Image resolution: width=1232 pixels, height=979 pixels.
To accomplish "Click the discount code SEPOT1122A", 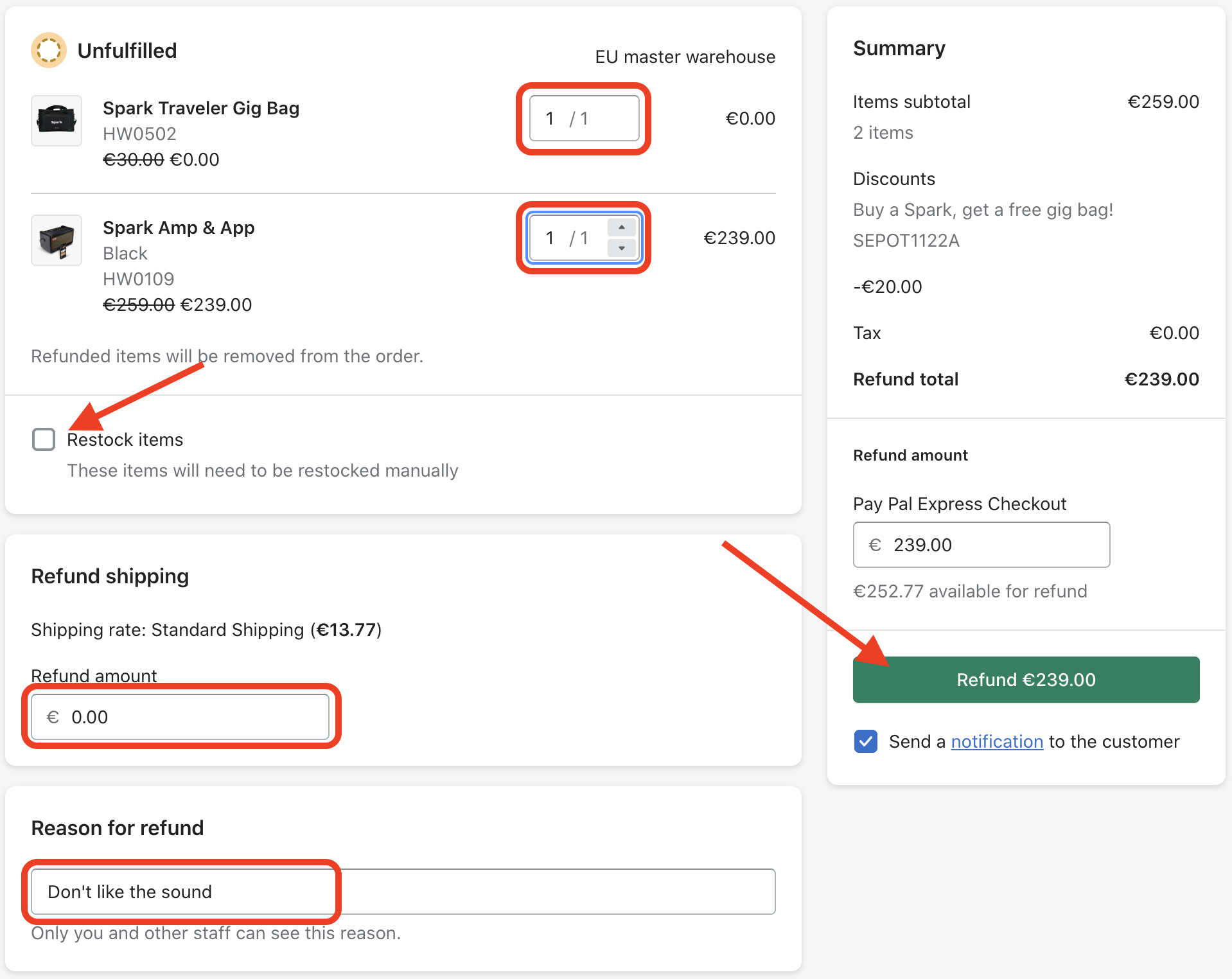I will (x=906, y=240).
